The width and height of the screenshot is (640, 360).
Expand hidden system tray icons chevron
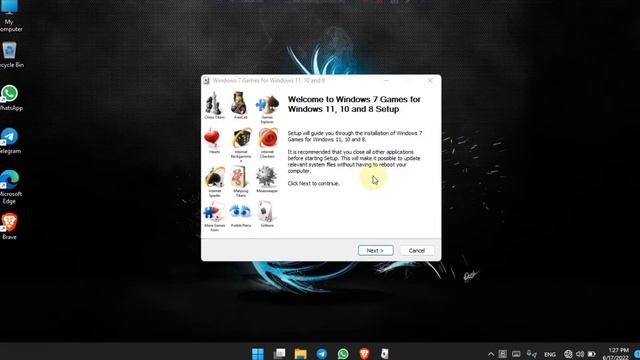(x=491, y=354)
